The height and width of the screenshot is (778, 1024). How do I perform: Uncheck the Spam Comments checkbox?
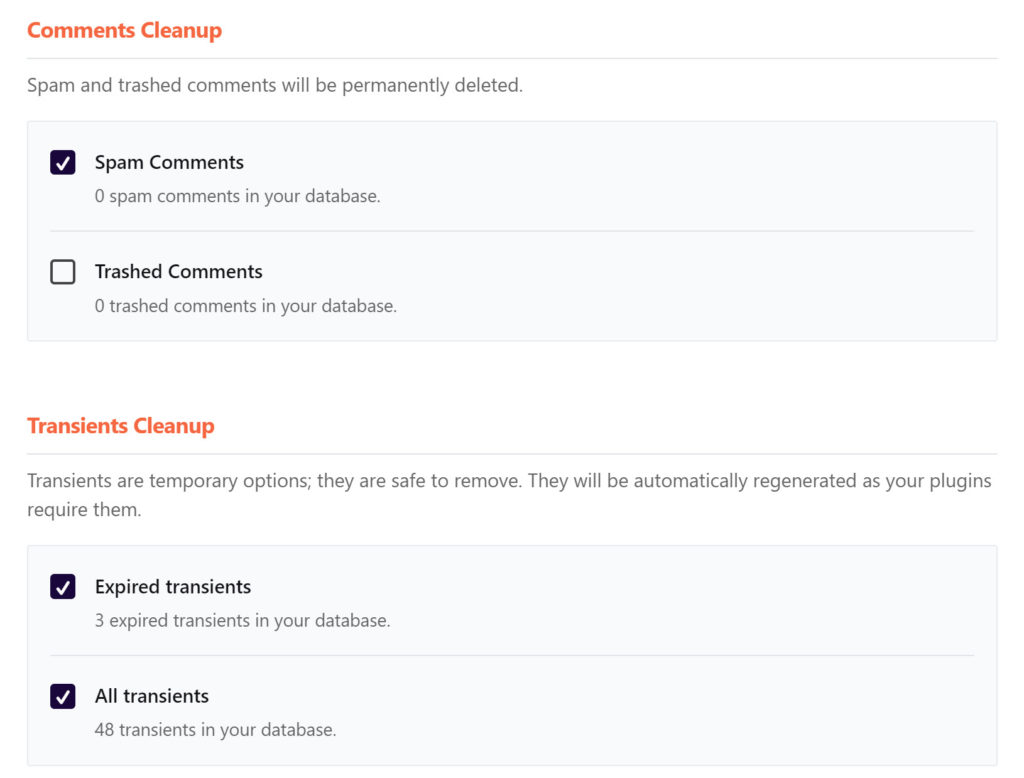pyautogui.click(x=63, y=162)
